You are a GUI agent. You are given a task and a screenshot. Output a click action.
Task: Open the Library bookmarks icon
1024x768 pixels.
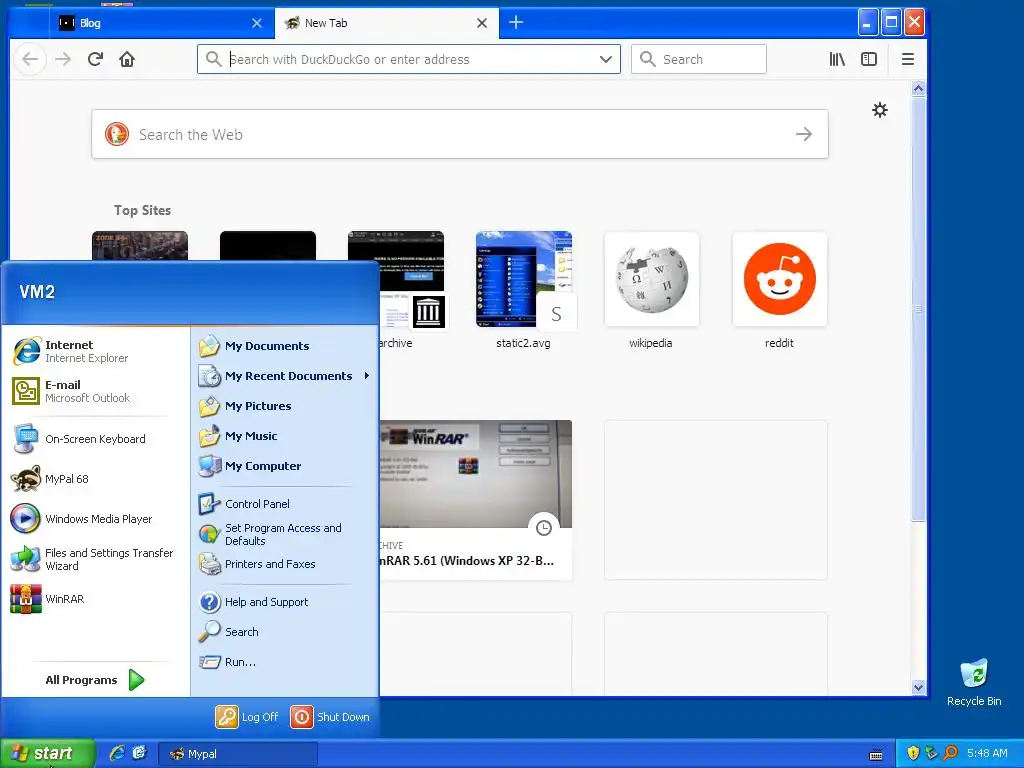coord(837,59)
